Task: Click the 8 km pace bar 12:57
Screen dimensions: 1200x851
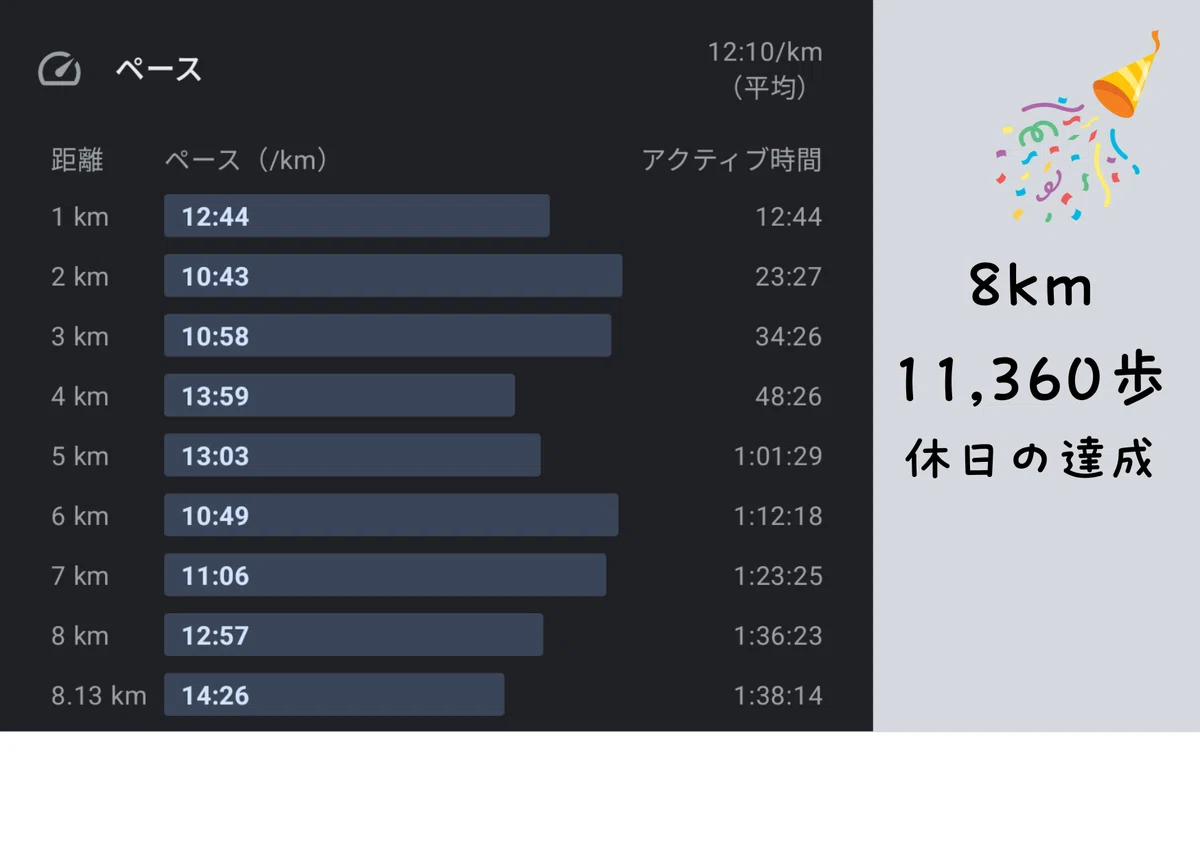Action: (x=353, y=636)
